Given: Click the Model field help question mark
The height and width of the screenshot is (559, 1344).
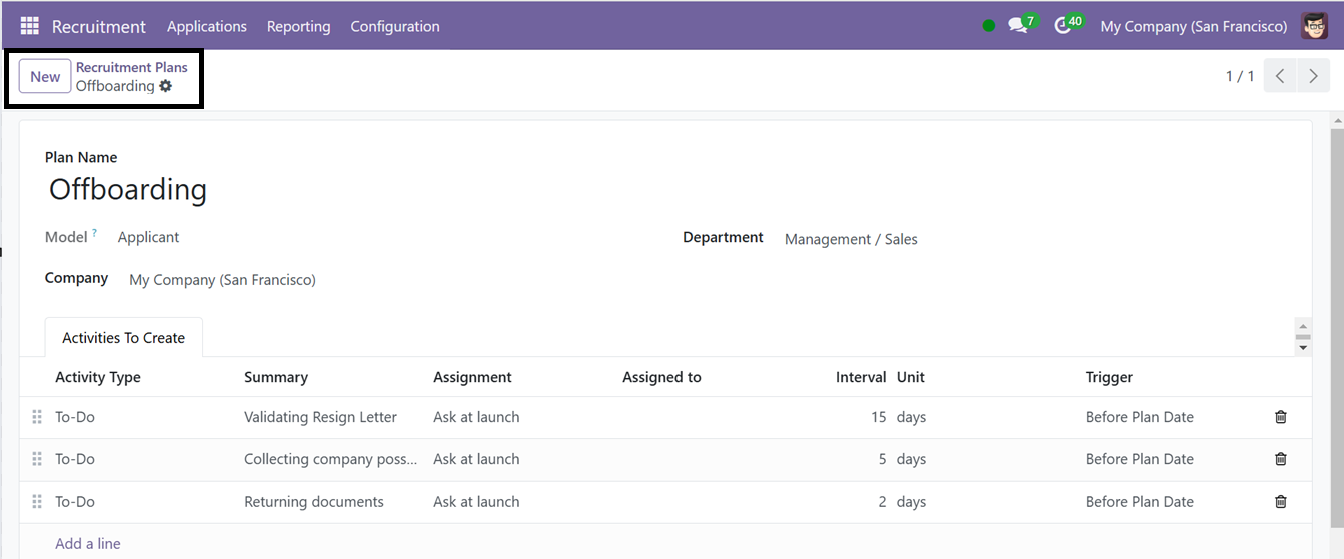Looking at the screenshot, I should point(95,233).
